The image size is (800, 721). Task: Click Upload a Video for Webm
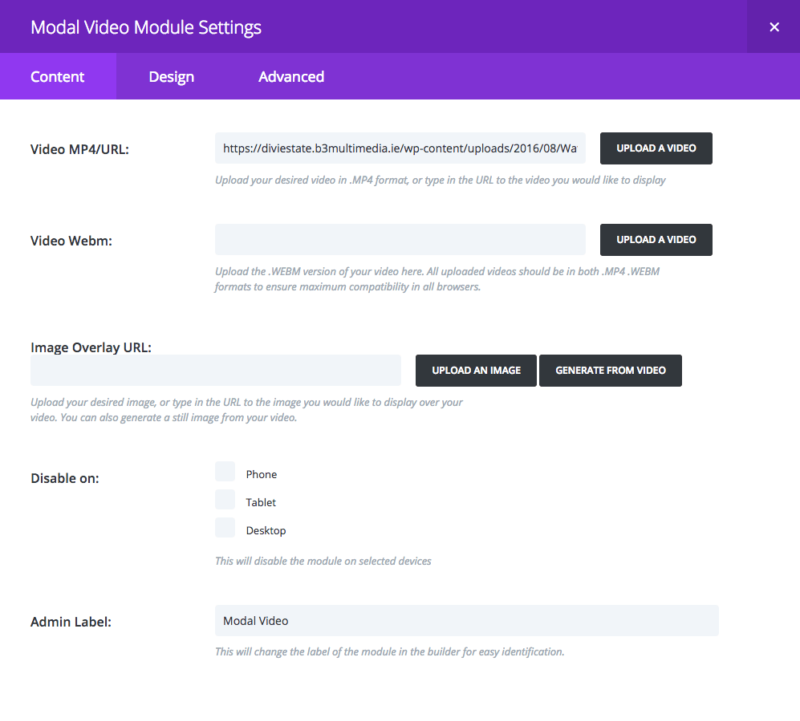point(656,239)
